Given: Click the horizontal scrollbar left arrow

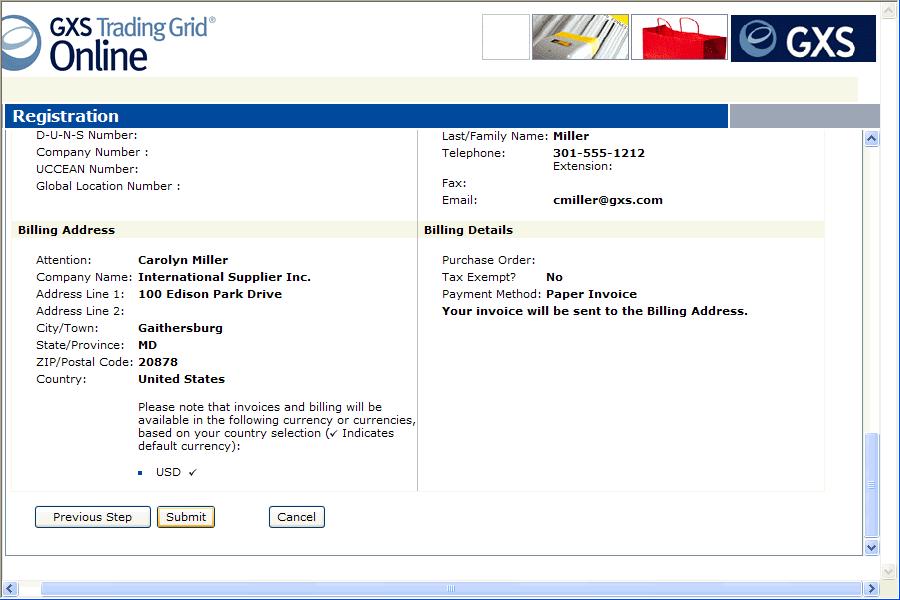Looking at the screenshot, I should (x=10, y=588).
